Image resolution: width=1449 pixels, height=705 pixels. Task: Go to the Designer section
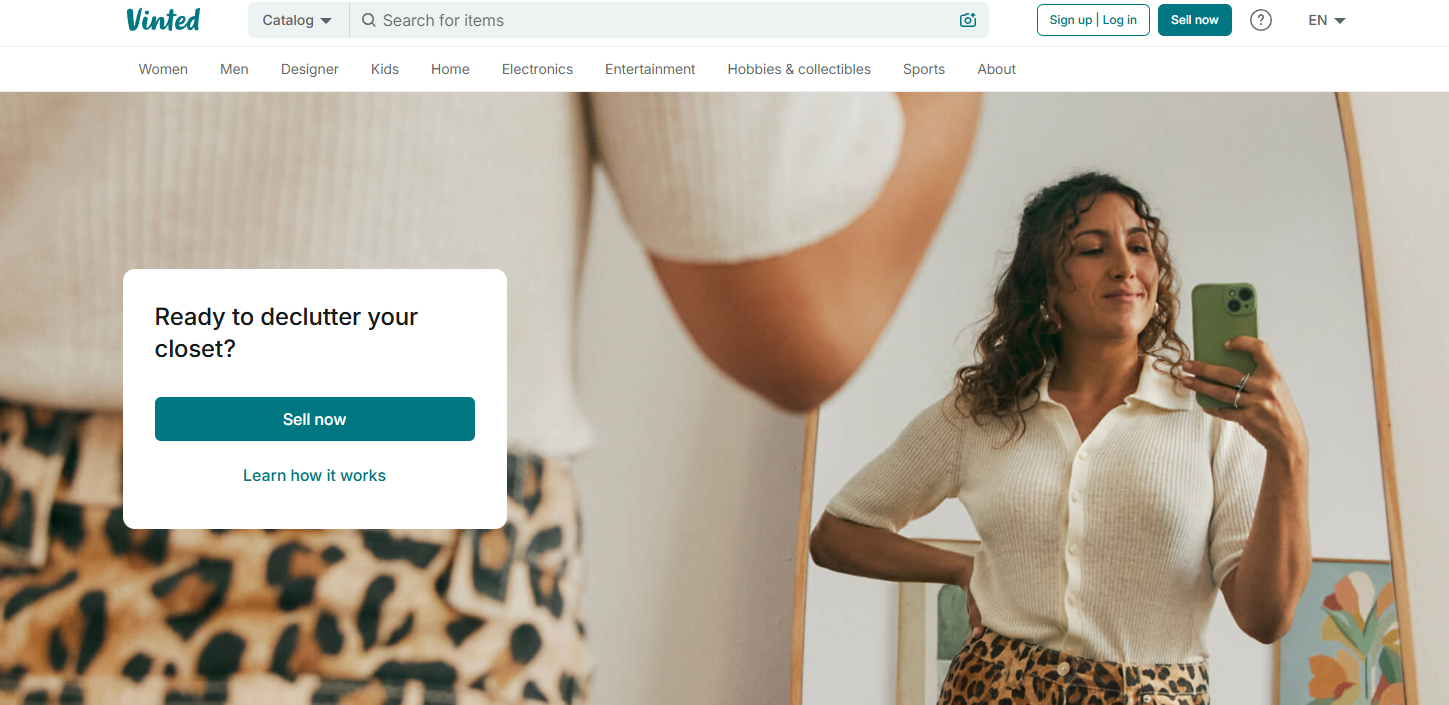pos(310,69)
